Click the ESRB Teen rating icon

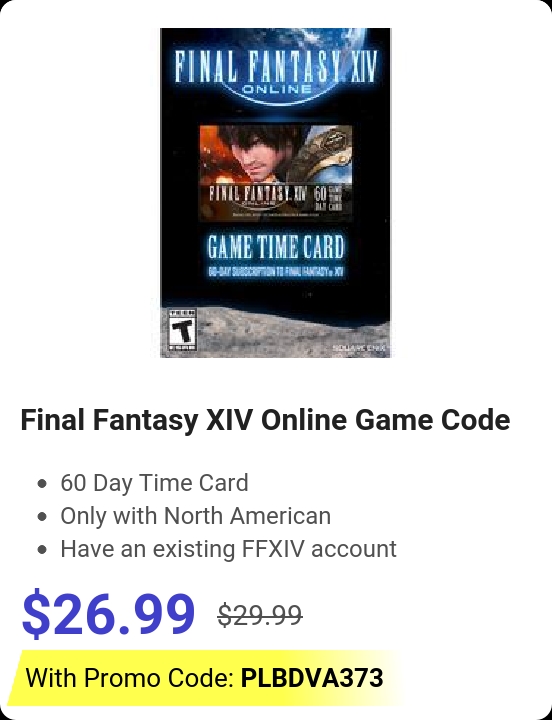point(182,329)
